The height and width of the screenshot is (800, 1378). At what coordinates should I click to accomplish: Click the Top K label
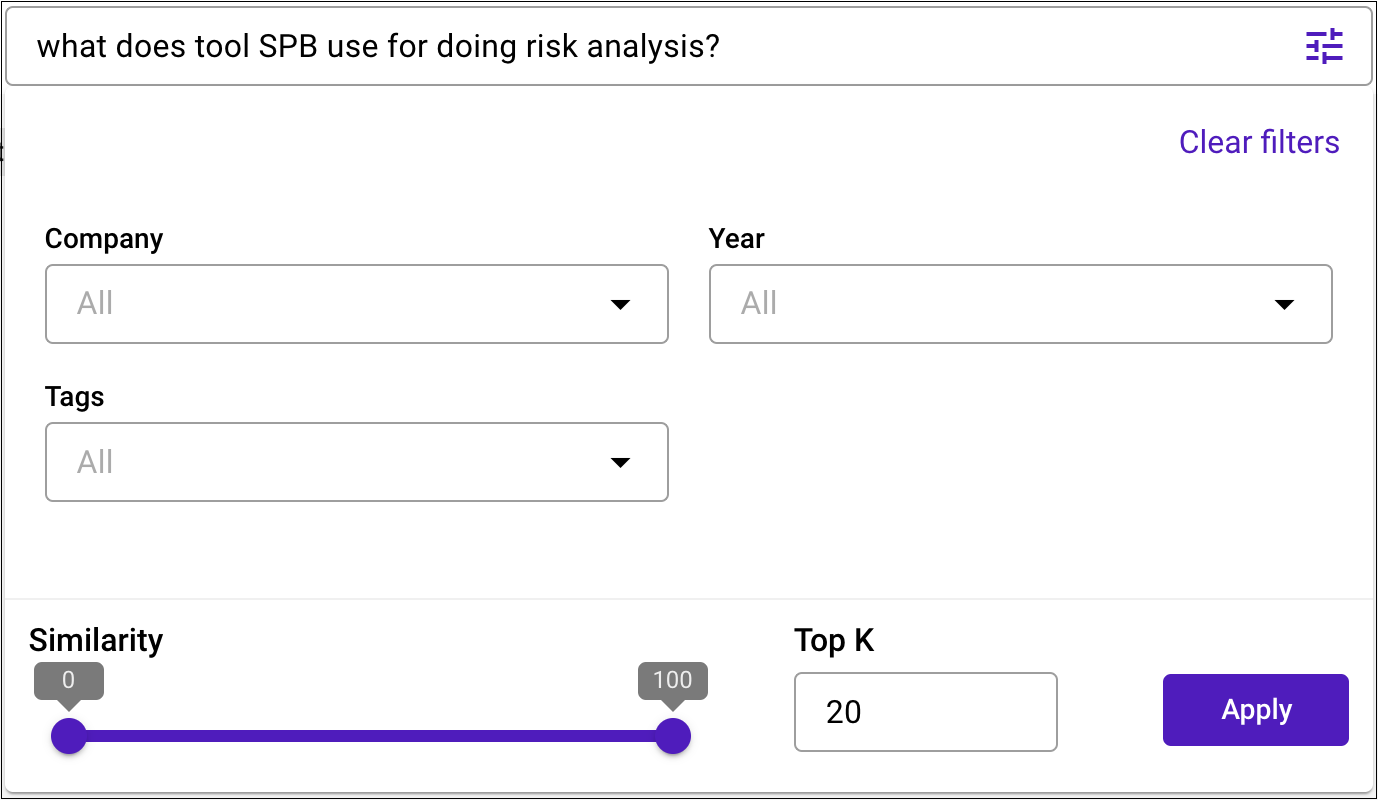click(834, 640)
